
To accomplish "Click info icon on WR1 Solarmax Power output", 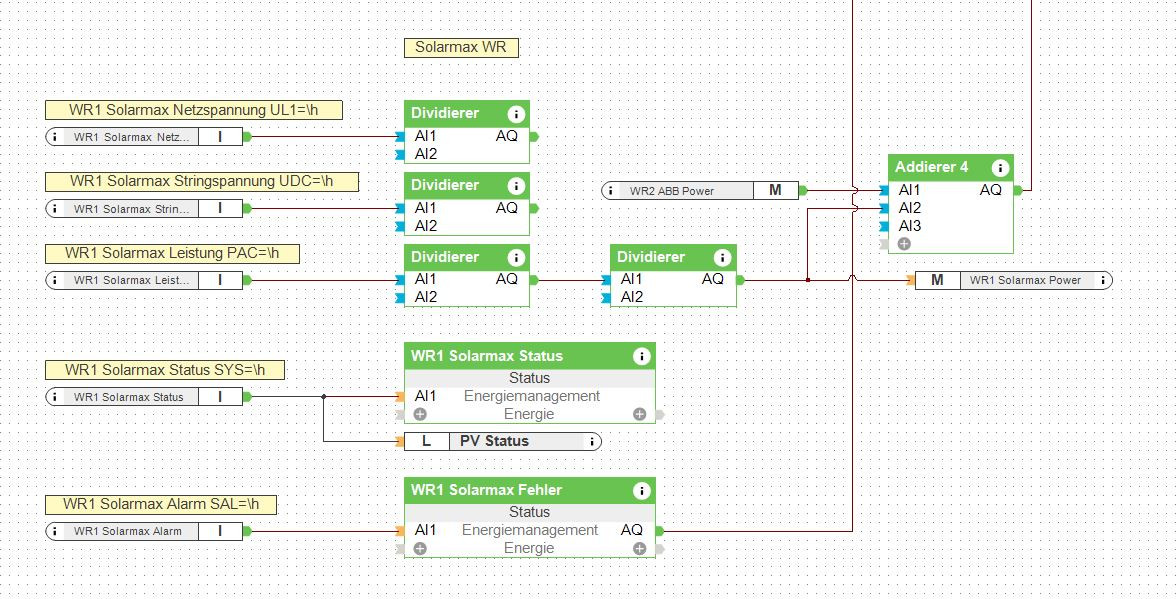I will pyautogui.click(x=1102, y=280).
